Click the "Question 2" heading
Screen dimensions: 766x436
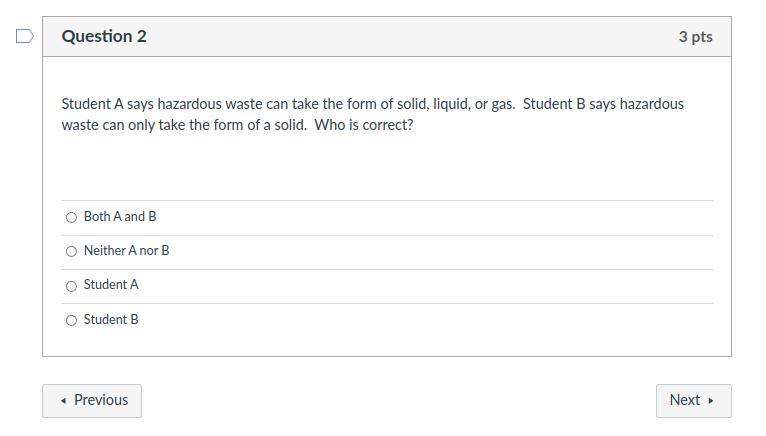[x=104, y=36]
